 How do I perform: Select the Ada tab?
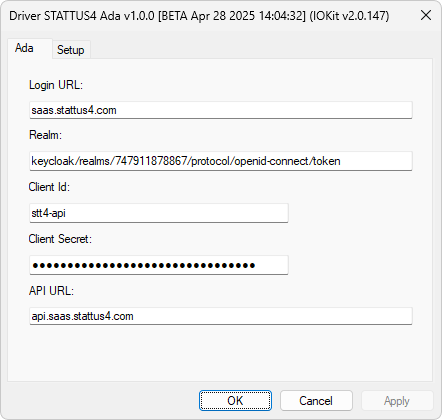(x=24, y=48)
